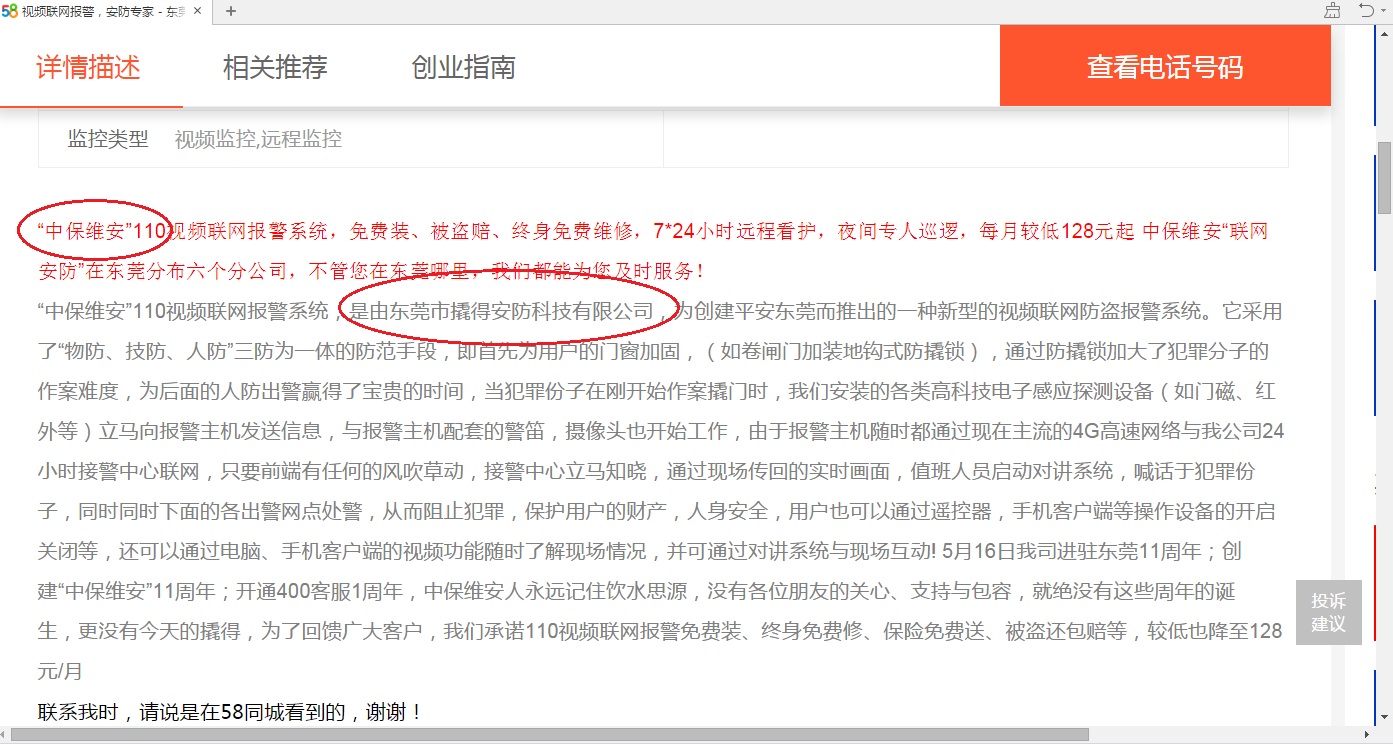Expand the dropdown beside the undo icon
This screenshot has width=1393, height=744.
click(1386, 11)
